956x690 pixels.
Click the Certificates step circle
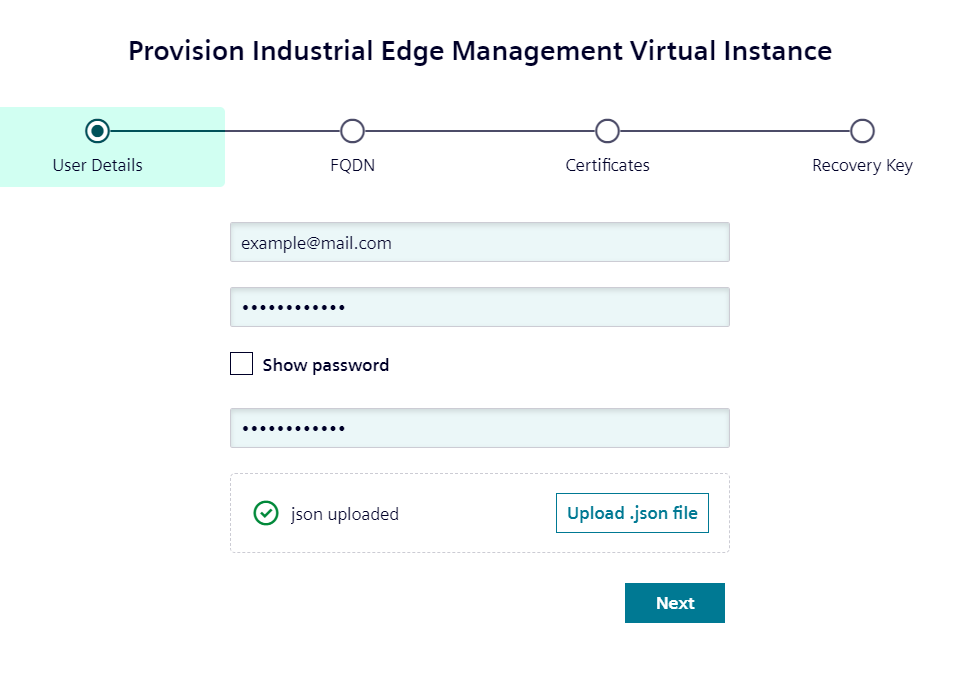[x=607, y=131]
